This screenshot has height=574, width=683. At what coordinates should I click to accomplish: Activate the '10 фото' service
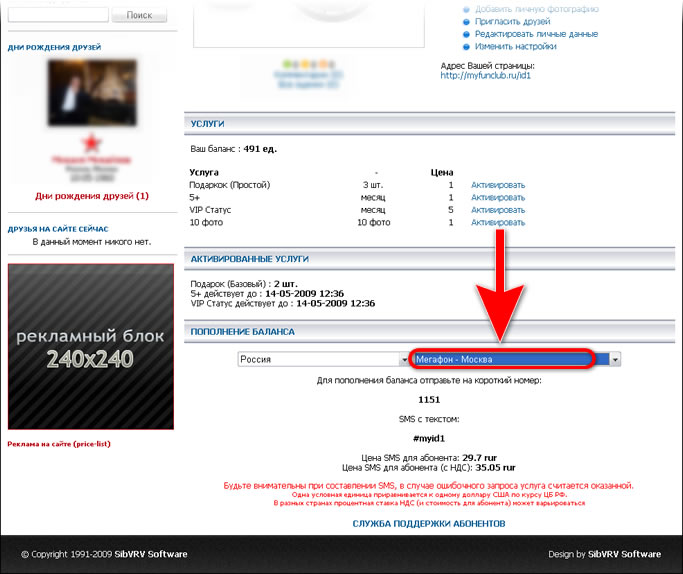coord(498,222)
